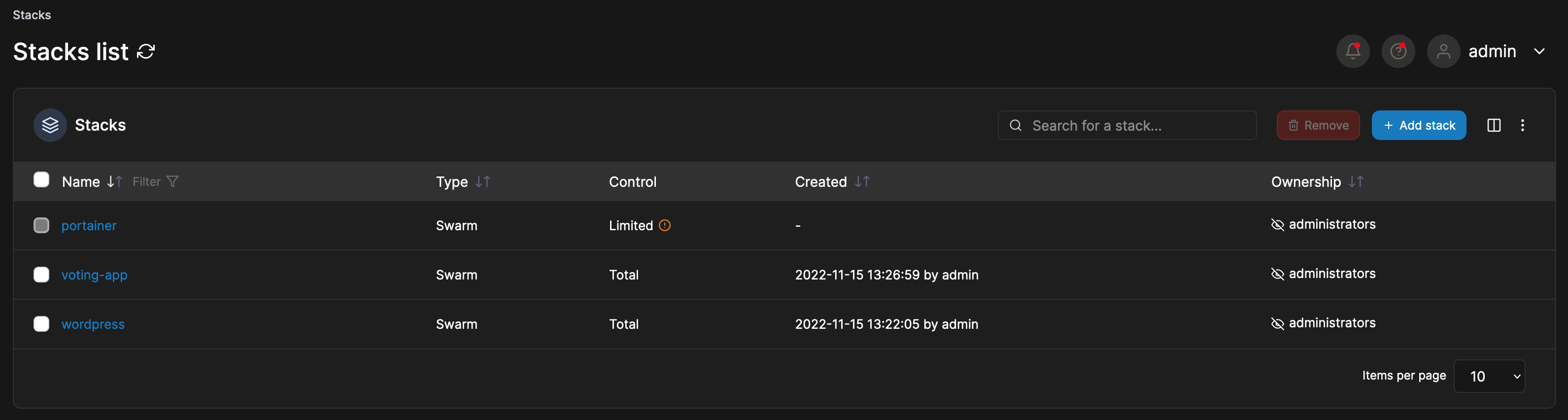Screen dimensions: 1568x420
Task: Click the Limited control warning icon
Action: pyautogui.click(x=665, y=225)
